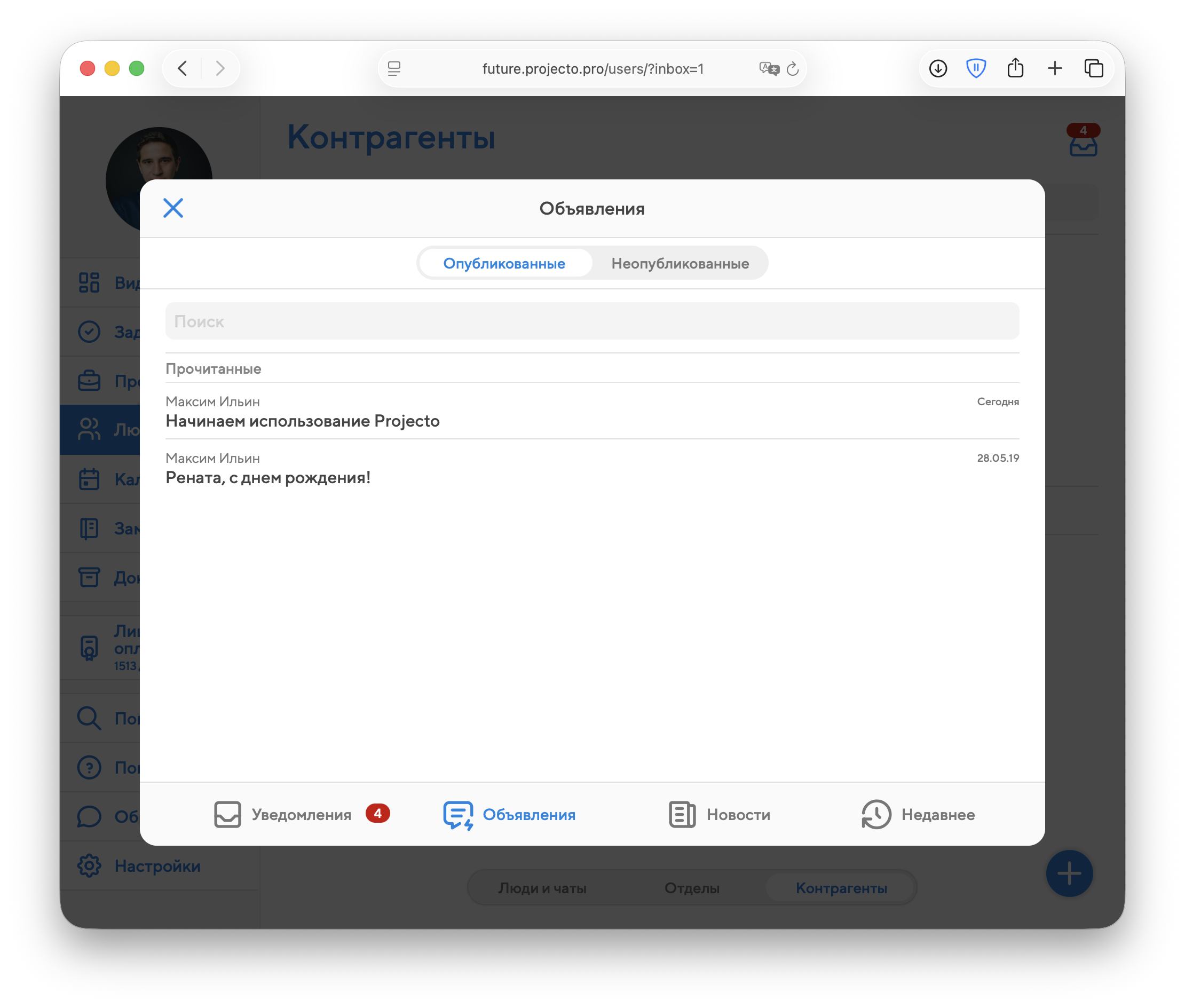Open announcement Рената, с днем рождения!

pos(268,478)
